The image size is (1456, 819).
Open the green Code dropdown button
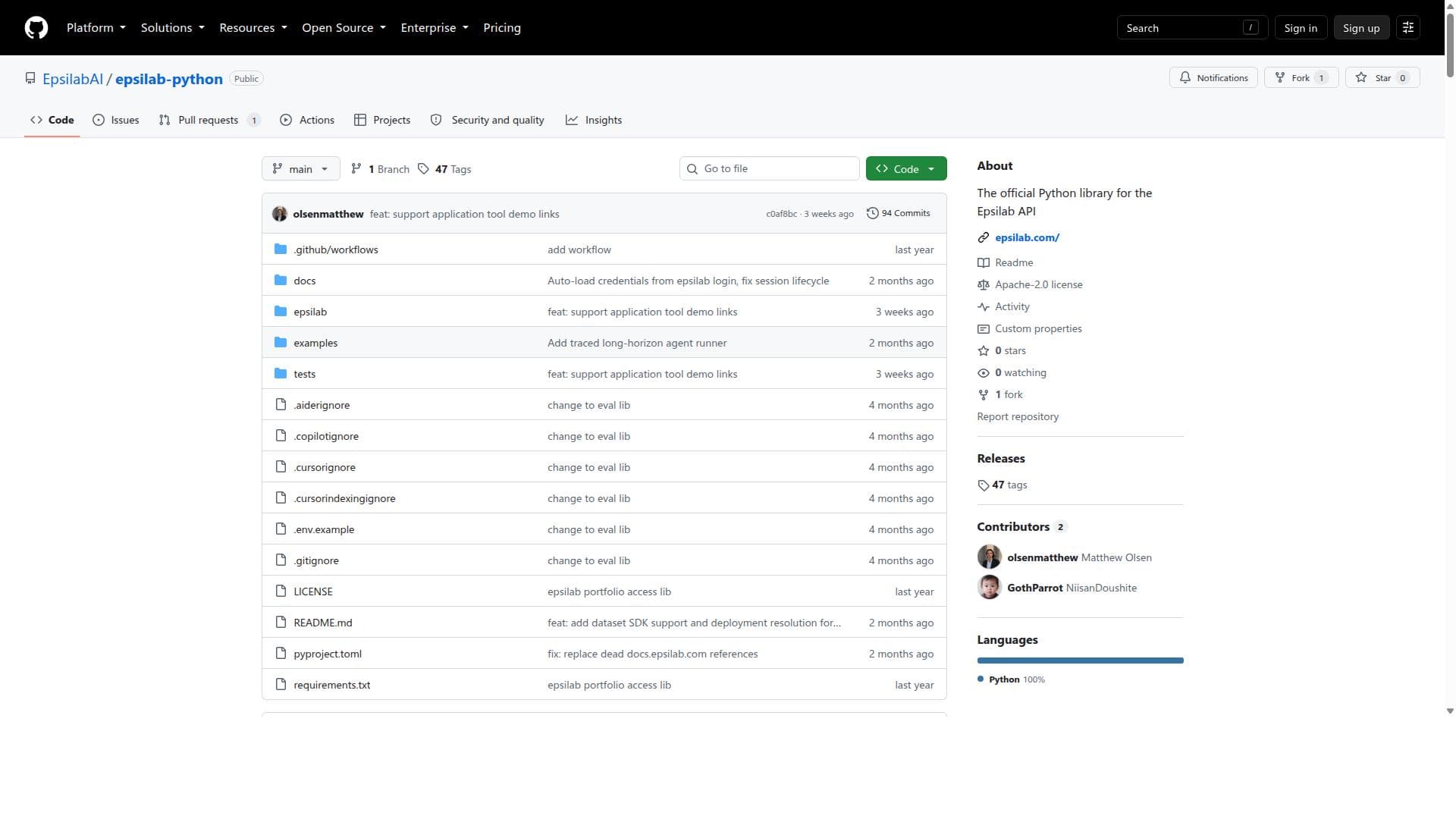tap(906, 169)
